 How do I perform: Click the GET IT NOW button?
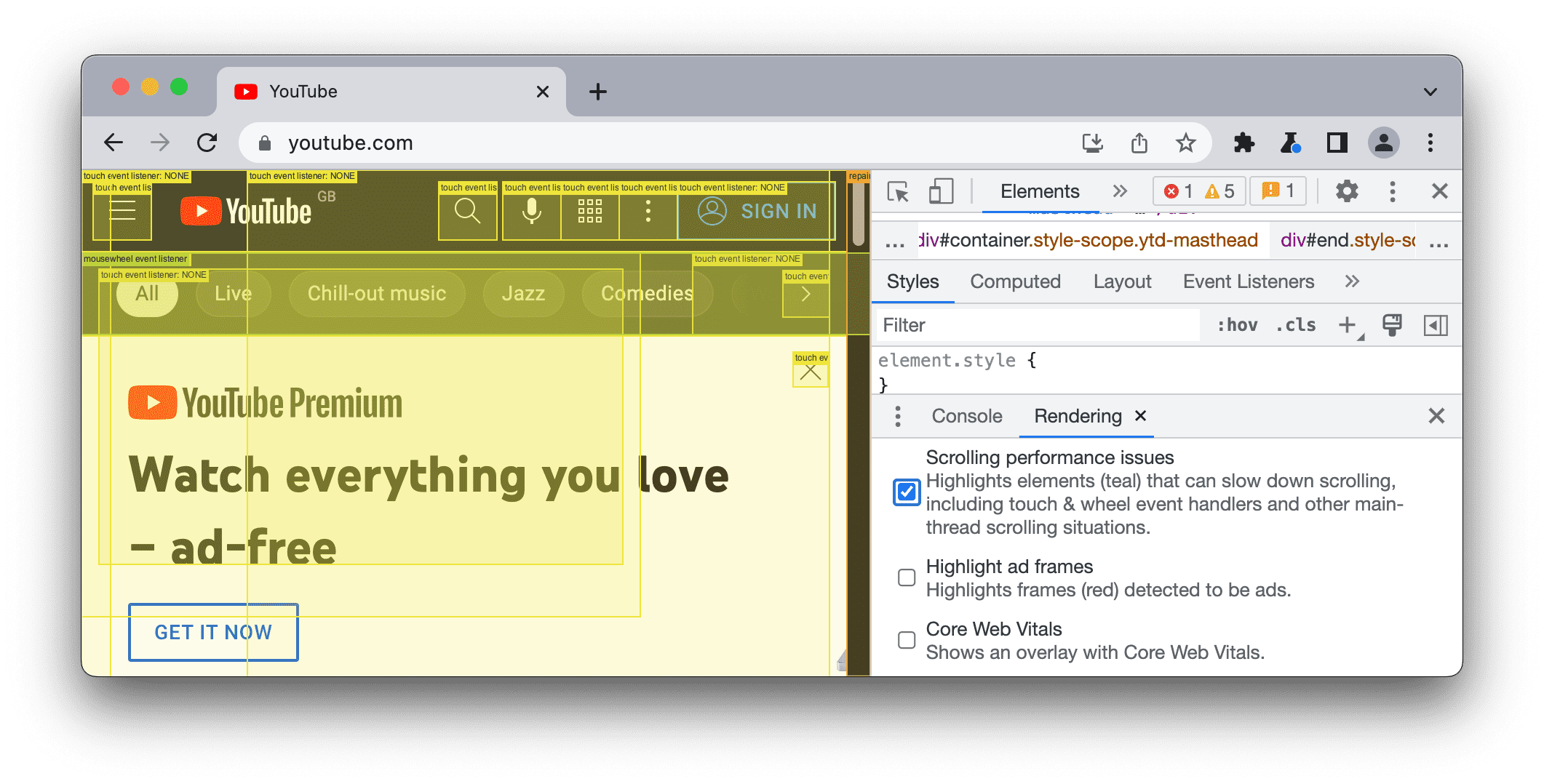212,632
